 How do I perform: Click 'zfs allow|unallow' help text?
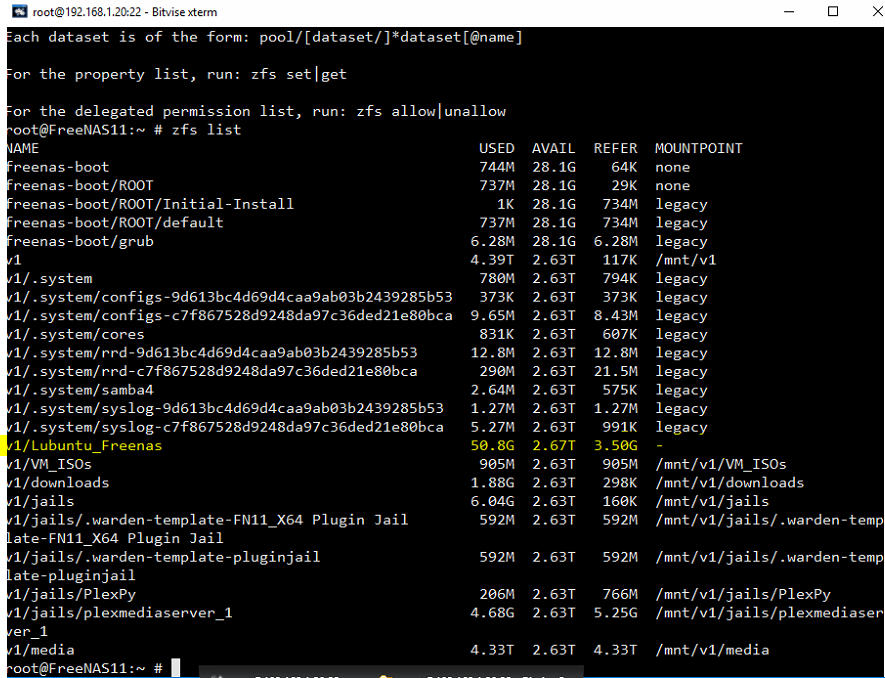click(x=431, y=111)
